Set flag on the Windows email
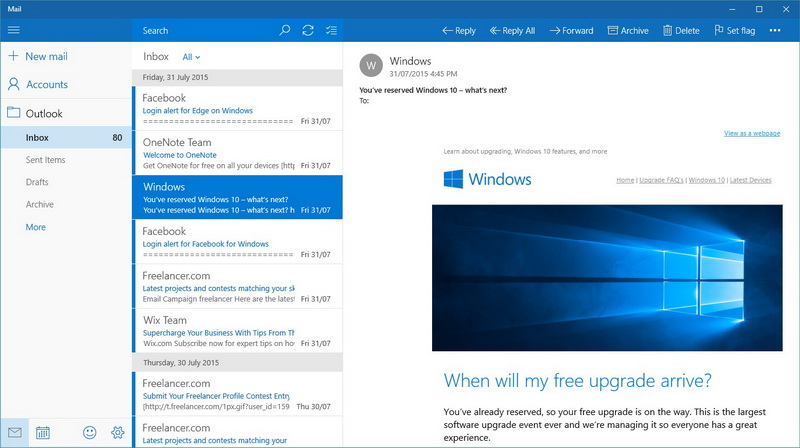Image resolution: width=800 pixels, height=448 pixels. click(x=733, y=30)
